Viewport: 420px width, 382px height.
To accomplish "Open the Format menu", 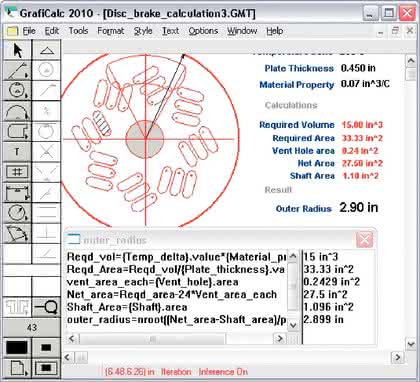I will [111, 31].
